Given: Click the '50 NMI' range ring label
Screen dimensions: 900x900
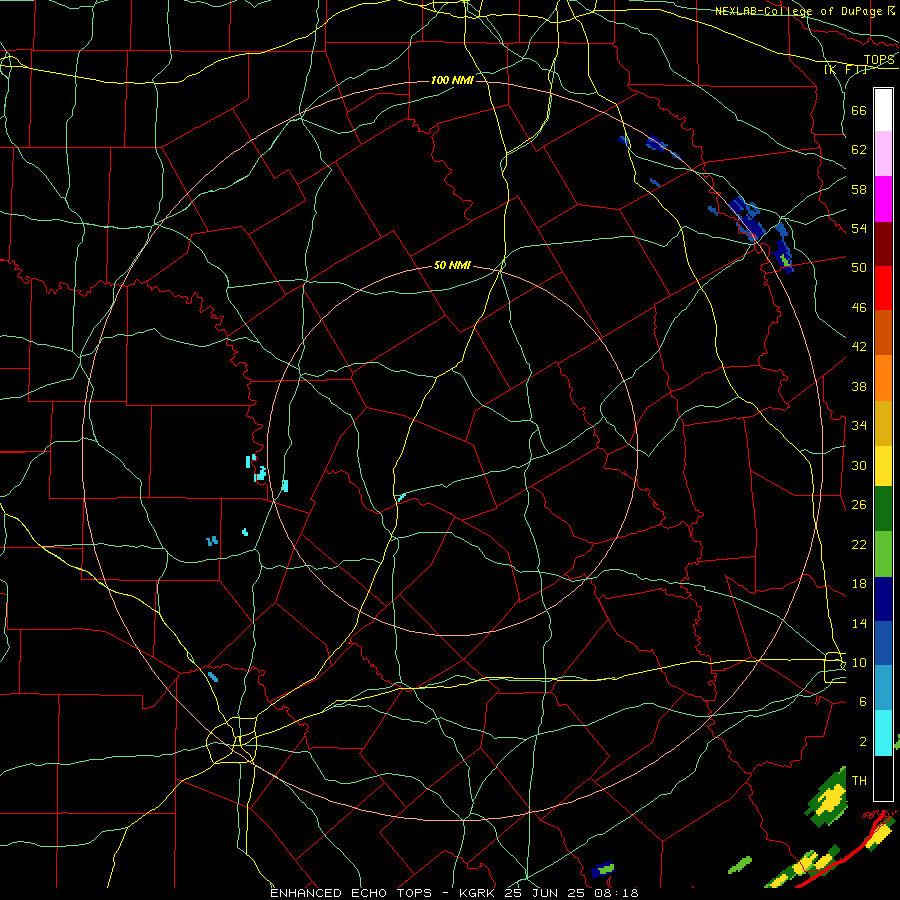Looking at the screenshot, I should coord(452,265).
